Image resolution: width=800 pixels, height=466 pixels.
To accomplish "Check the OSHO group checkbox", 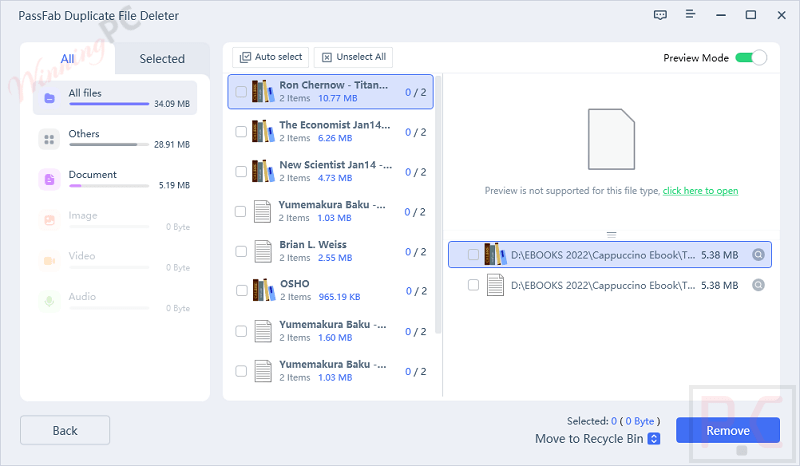I will pos(241,290).
